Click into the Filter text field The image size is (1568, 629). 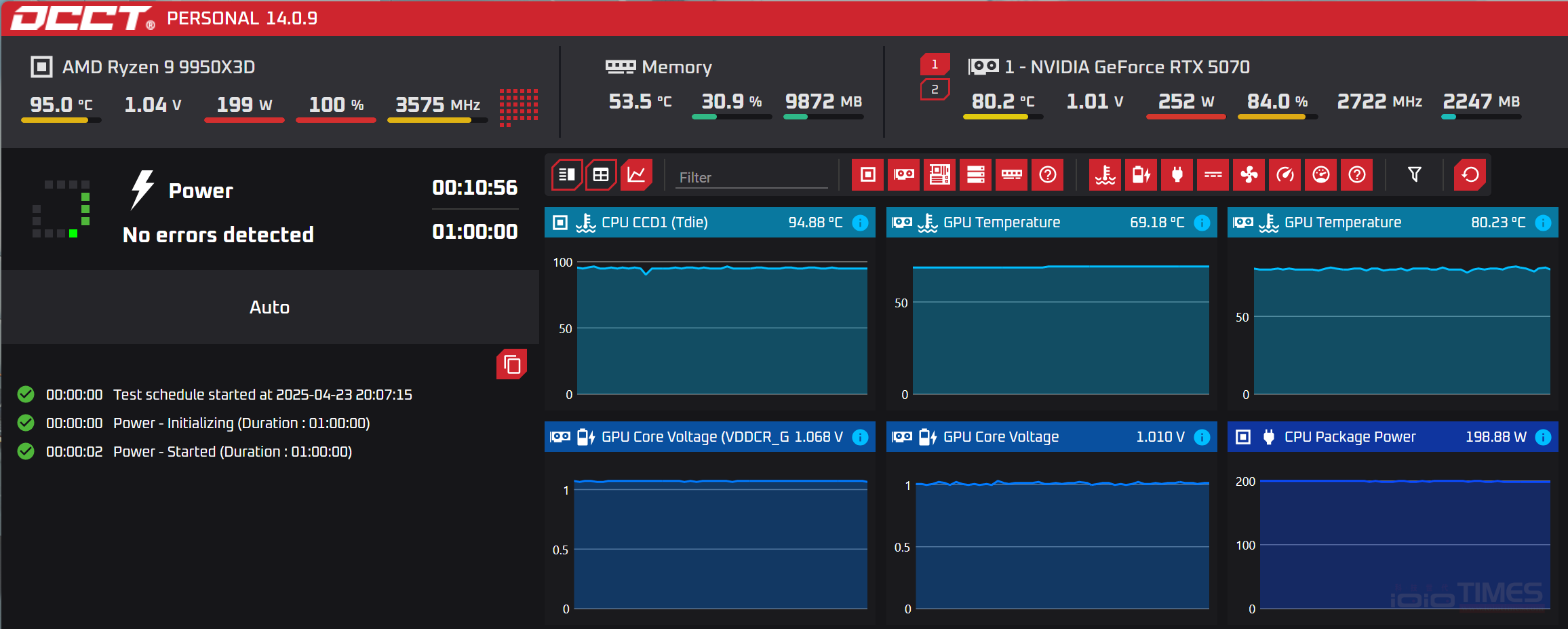click(x=751, y=177)
